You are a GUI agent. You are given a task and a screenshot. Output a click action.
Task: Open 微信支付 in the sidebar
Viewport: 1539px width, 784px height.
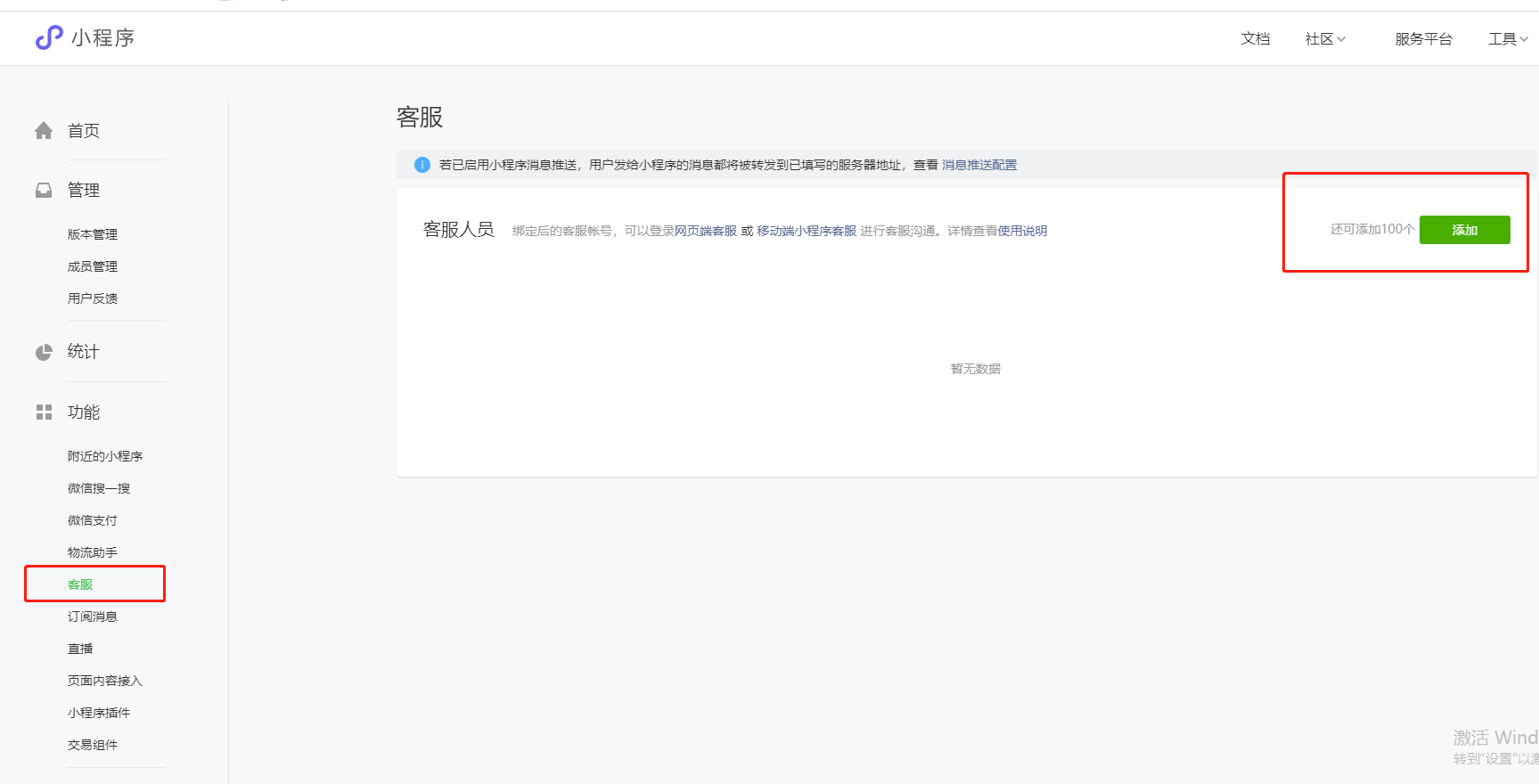[x=93, y=520]
